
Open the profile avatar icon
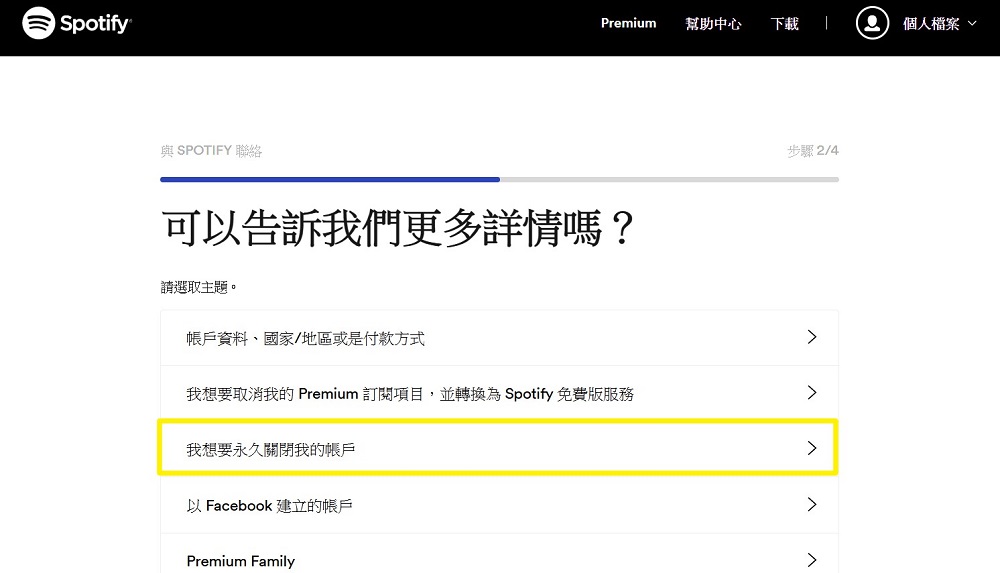(x=872, y=23)
